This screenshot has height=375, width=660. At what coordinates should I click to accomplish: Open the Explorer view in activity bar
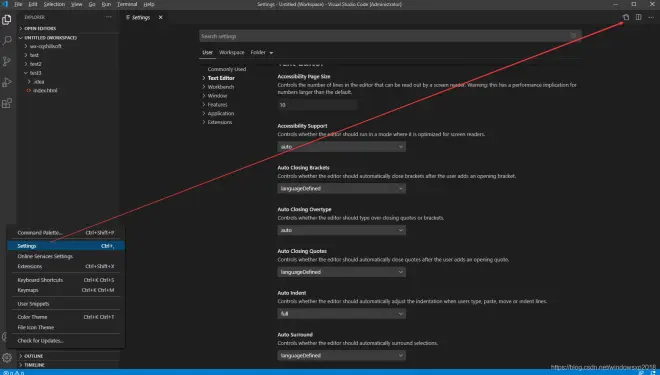(x=7, y=19)
